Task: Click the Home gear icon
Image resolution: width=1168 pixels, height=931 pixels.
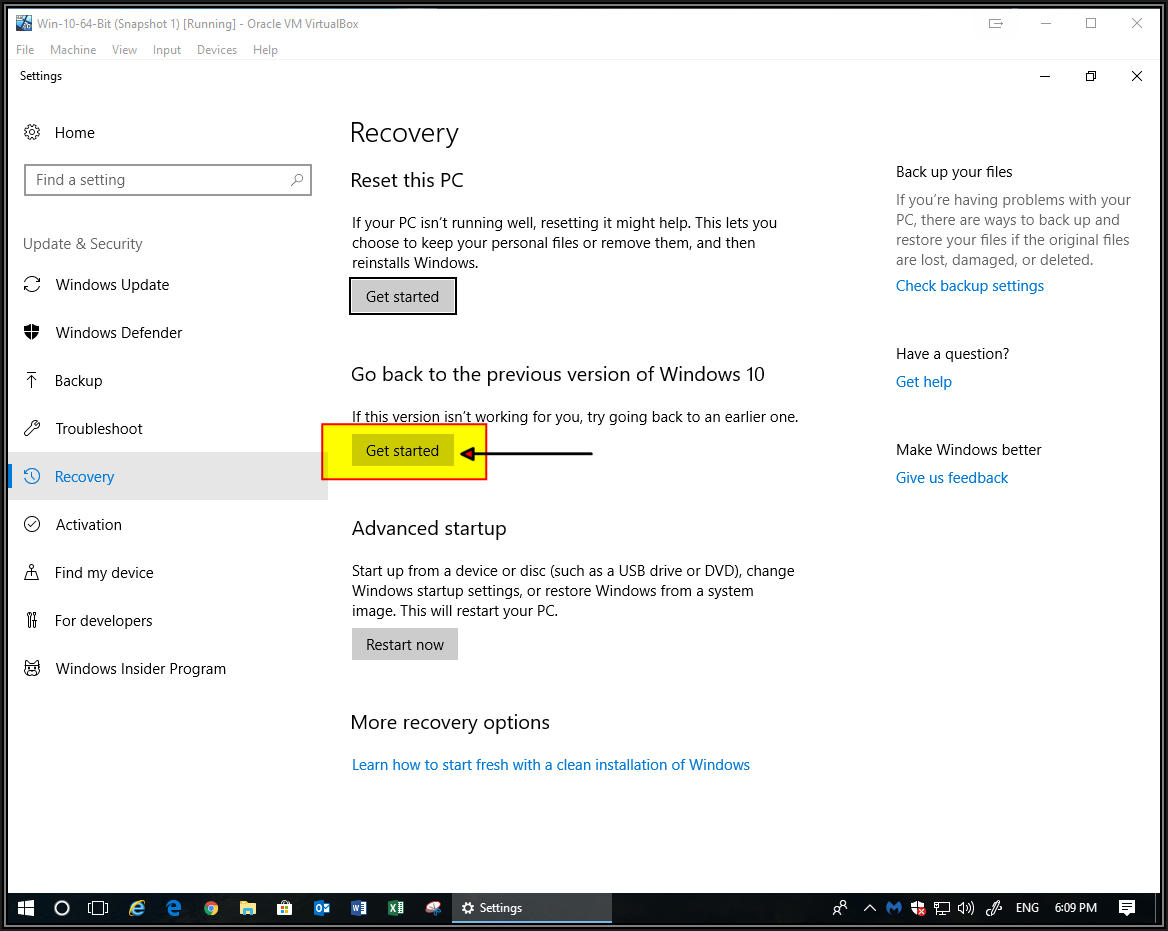Action: coord(32,133)
